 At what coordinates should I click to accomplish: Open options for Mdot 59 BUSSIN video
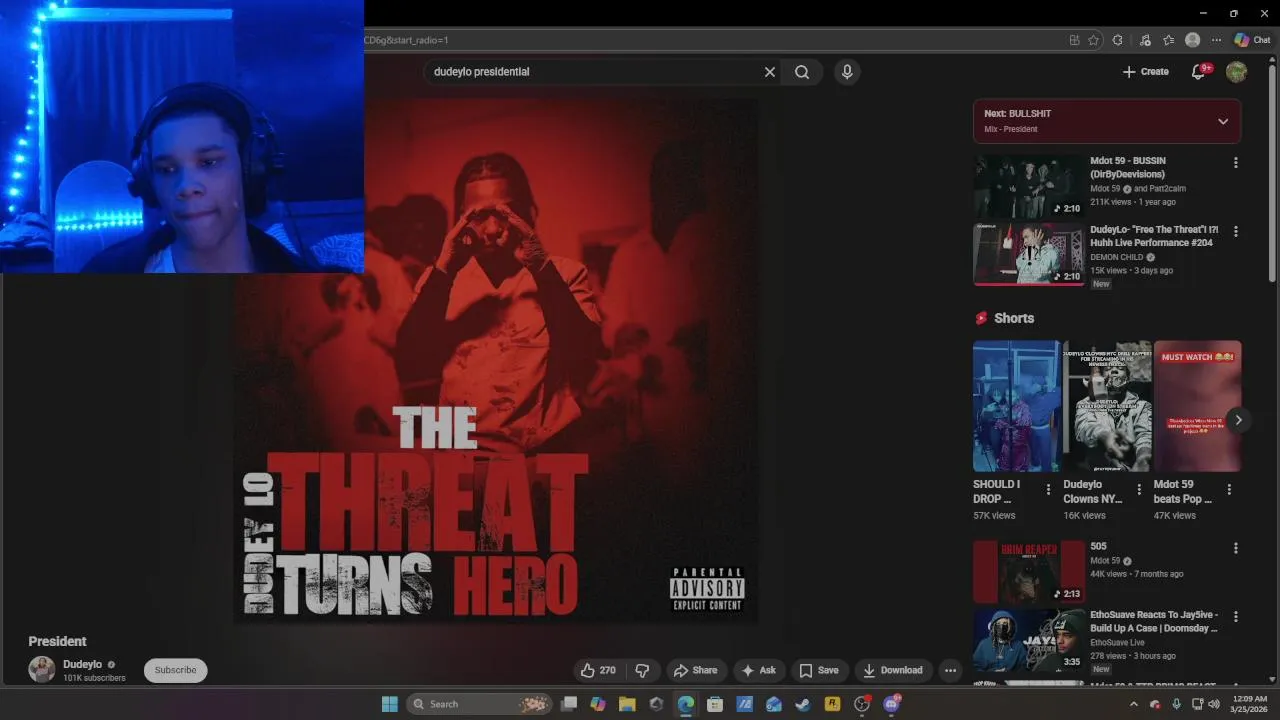(x=1236, y=163)
